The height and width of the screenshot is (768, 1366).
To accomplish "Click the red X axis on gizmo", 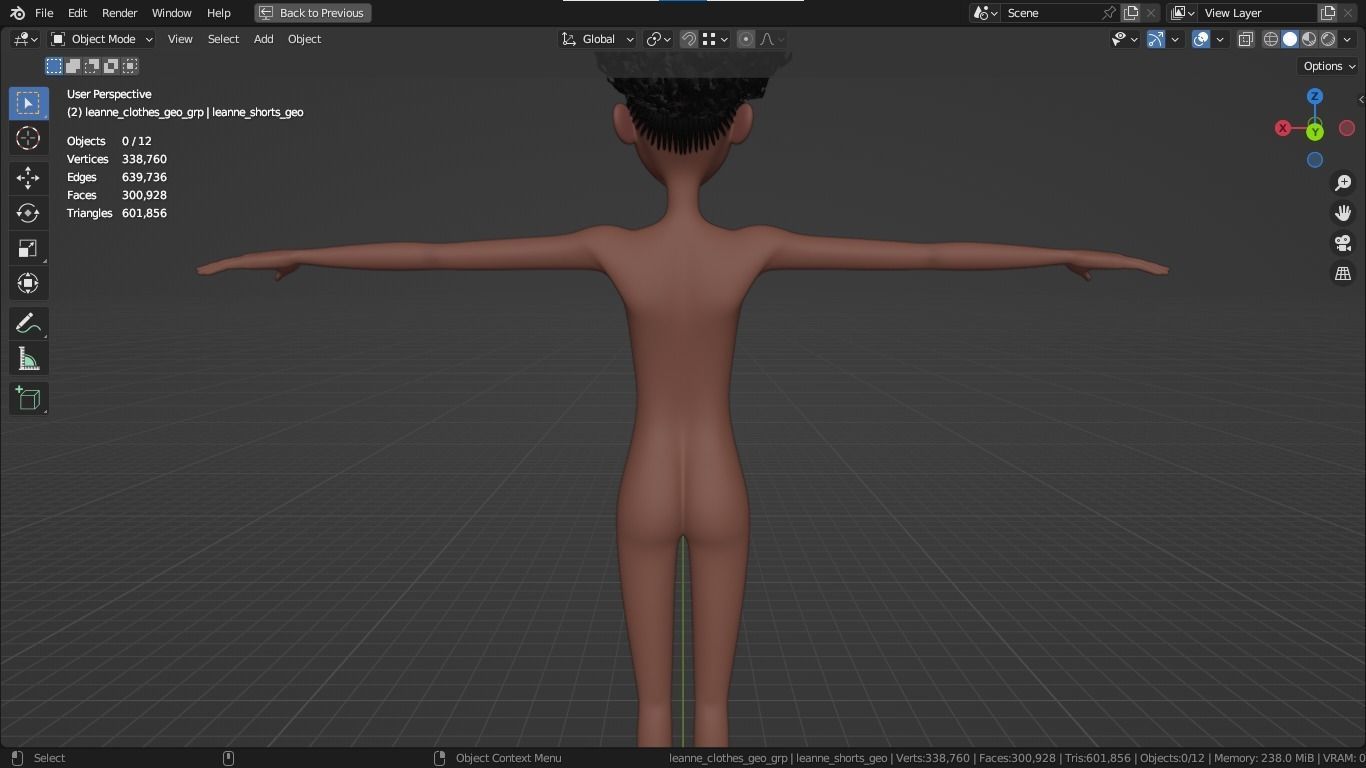I will point(1283,128).
